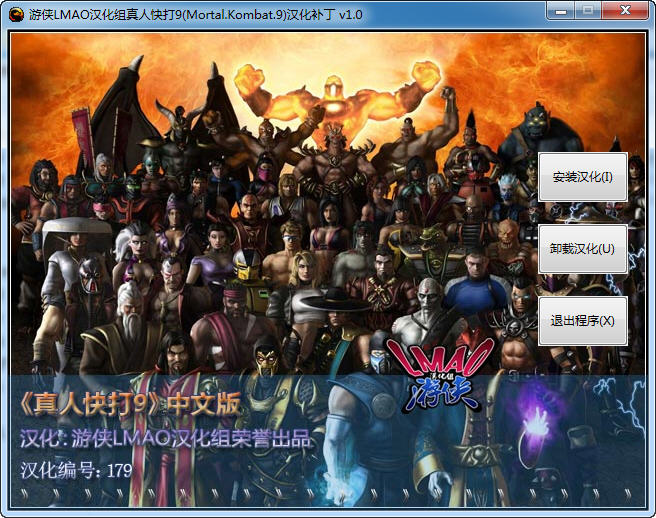This screenshot has width=656, height=518.
Task: Click the 汉化编号: 179 text
Action: [x=76, y=470]
